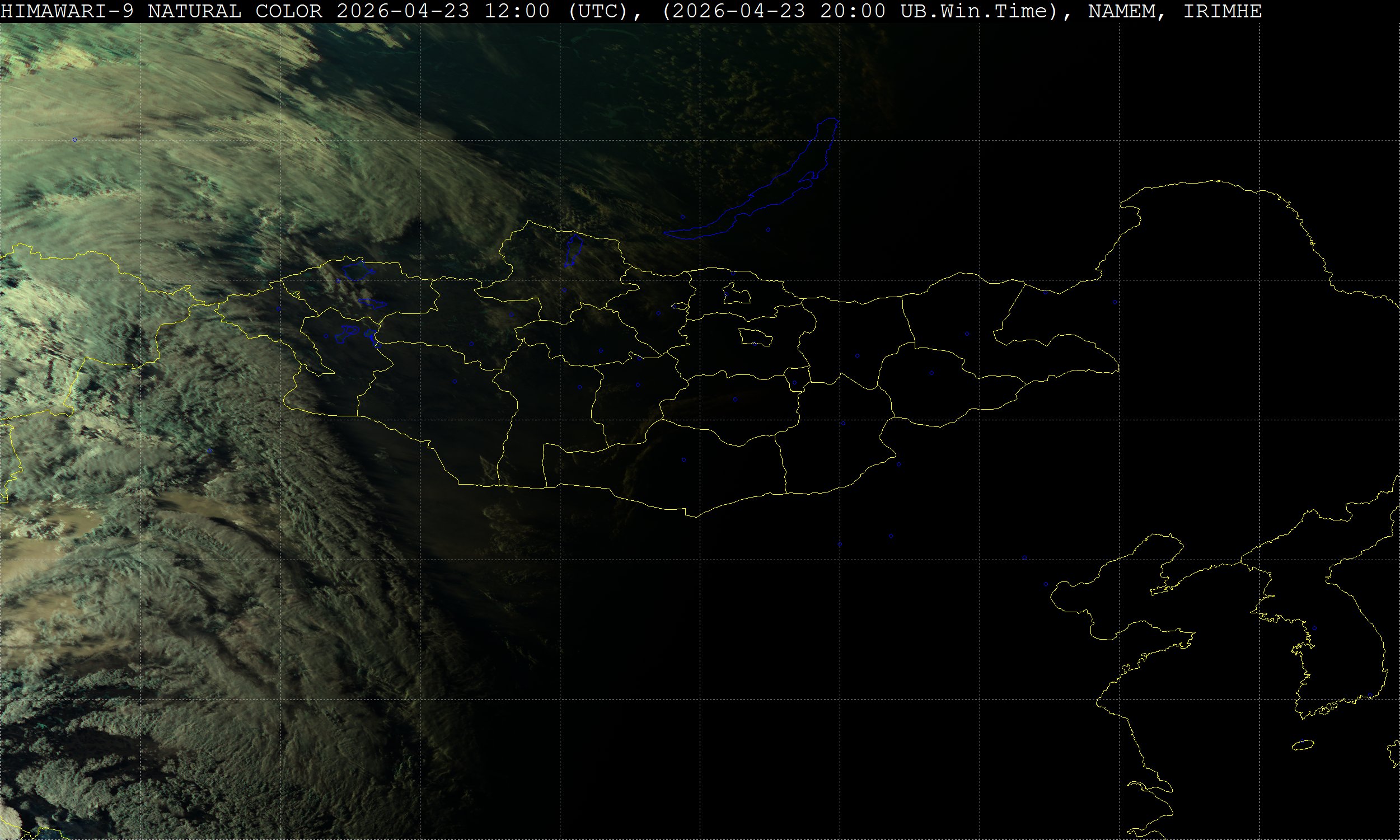Click the station dot near southeastern Korea coast

click(1370, 694)
